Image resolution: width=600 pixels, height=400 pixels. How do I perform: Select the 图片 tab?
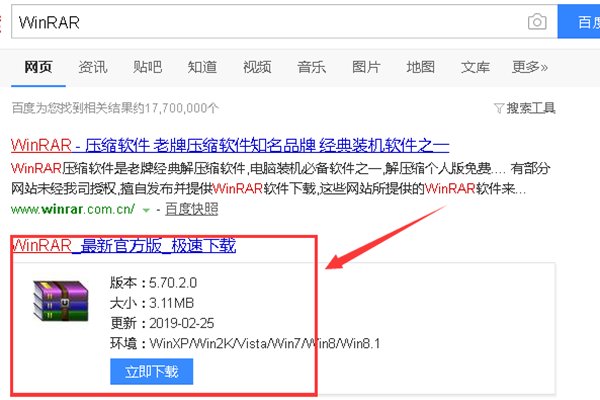[366, 67]
